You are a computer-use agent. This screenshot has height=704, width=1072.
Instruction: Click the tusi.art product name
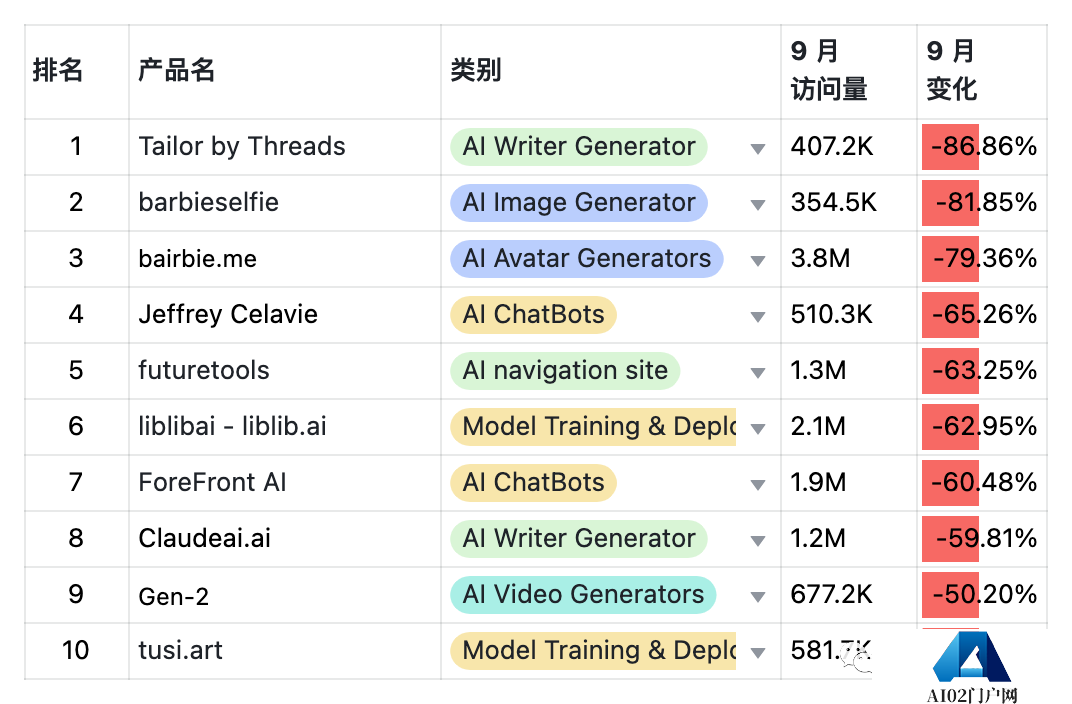(x=180, y=650)
